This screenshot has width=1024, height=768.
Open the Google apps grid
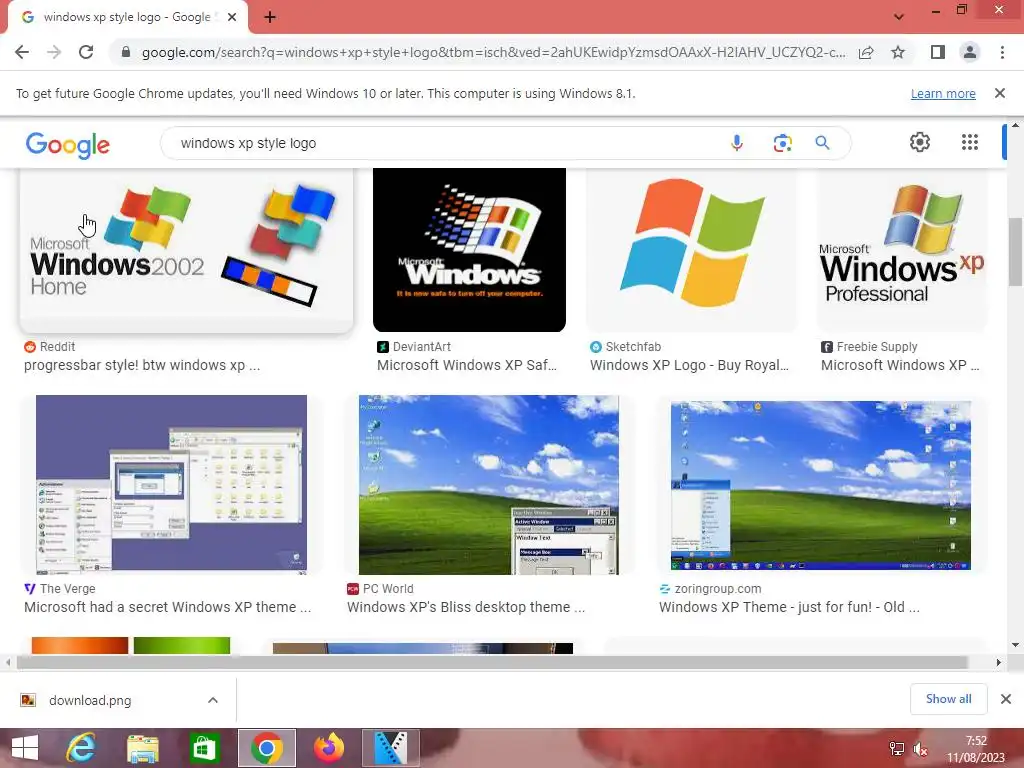click(x=970, y=142)
